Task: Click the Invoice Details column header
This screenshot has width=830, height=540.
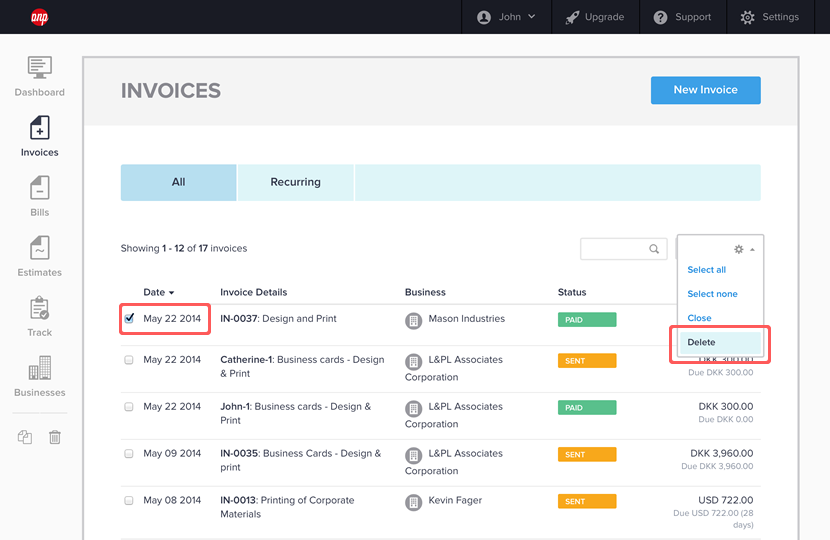Action: coord(254,292)
